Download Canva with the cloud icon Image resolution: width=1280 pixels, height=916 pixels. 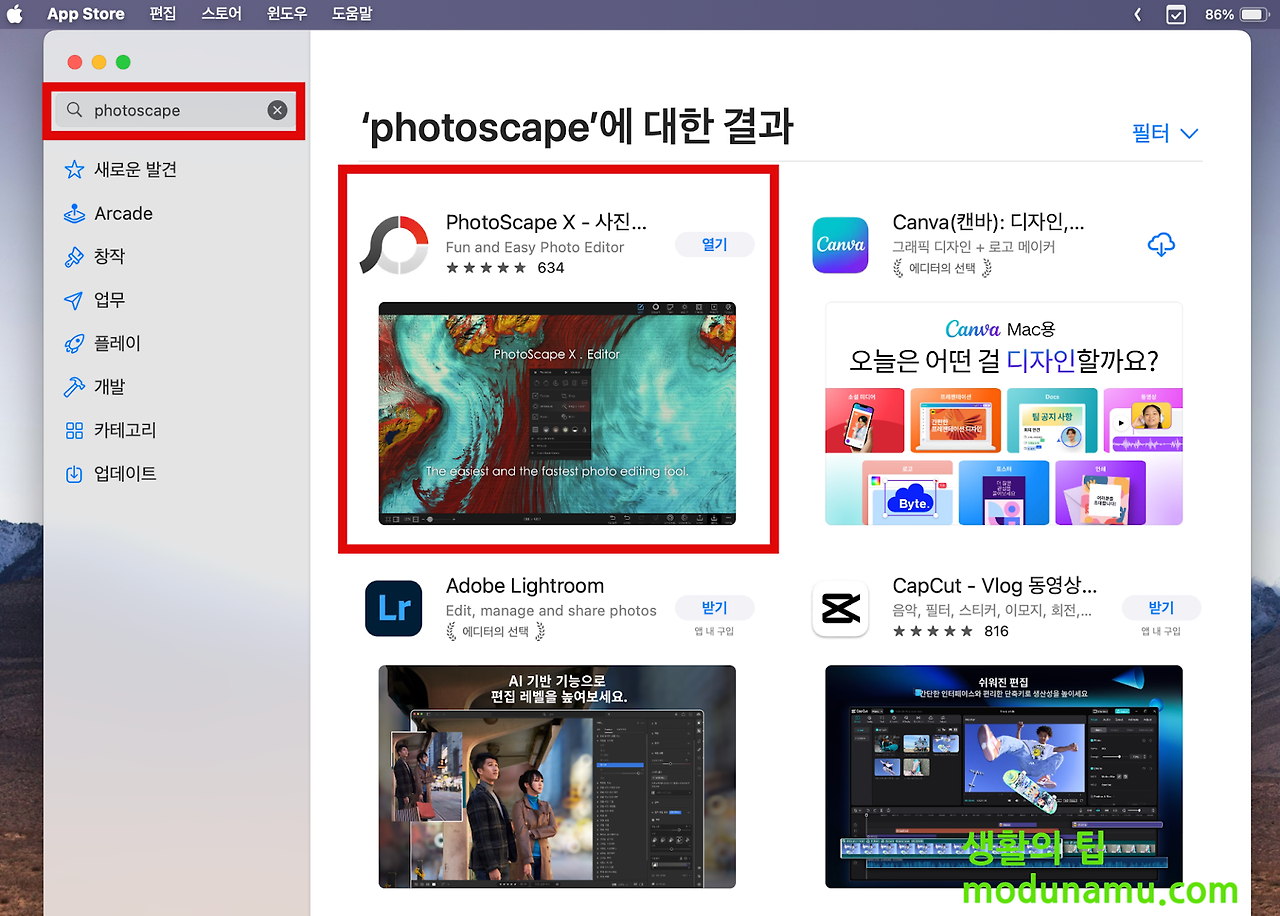point(1161,244)
